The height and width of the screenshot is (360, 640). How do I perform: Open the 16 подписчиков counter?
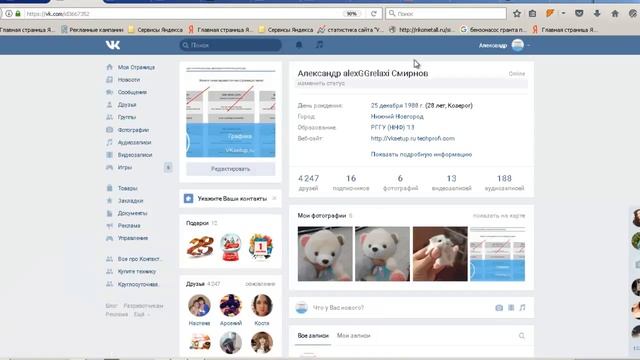[x=351, y=182]
